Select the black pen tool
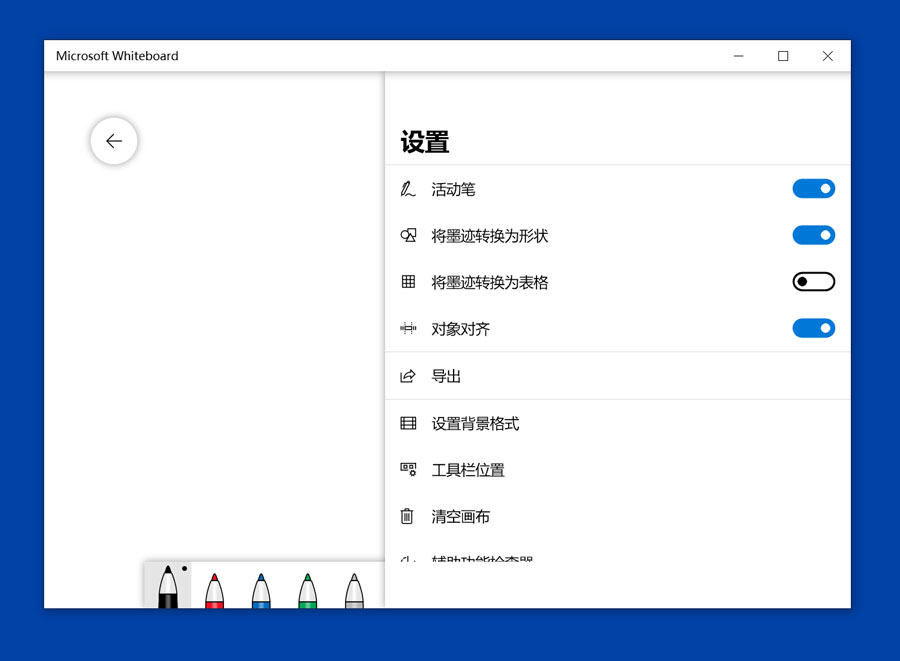The image size is (900, 661). point(168,586)
